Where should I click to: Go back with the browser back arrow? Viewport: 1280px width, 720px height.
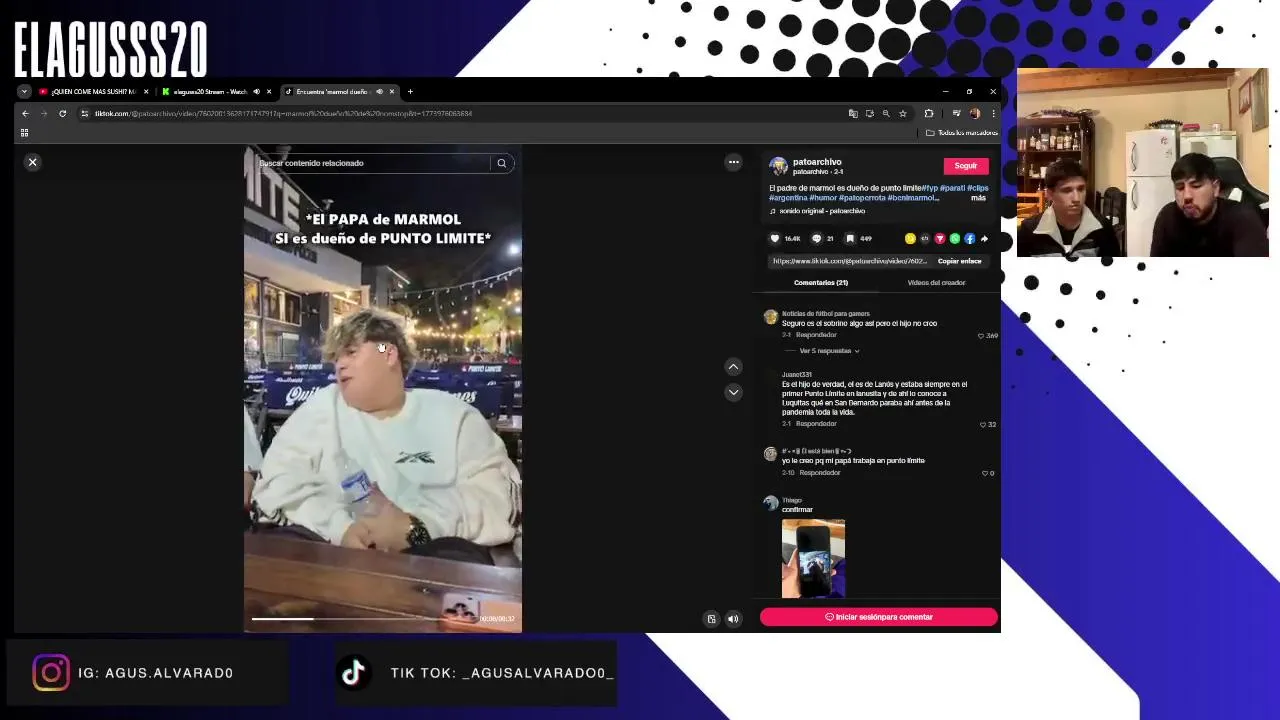[x=25, y=113]
